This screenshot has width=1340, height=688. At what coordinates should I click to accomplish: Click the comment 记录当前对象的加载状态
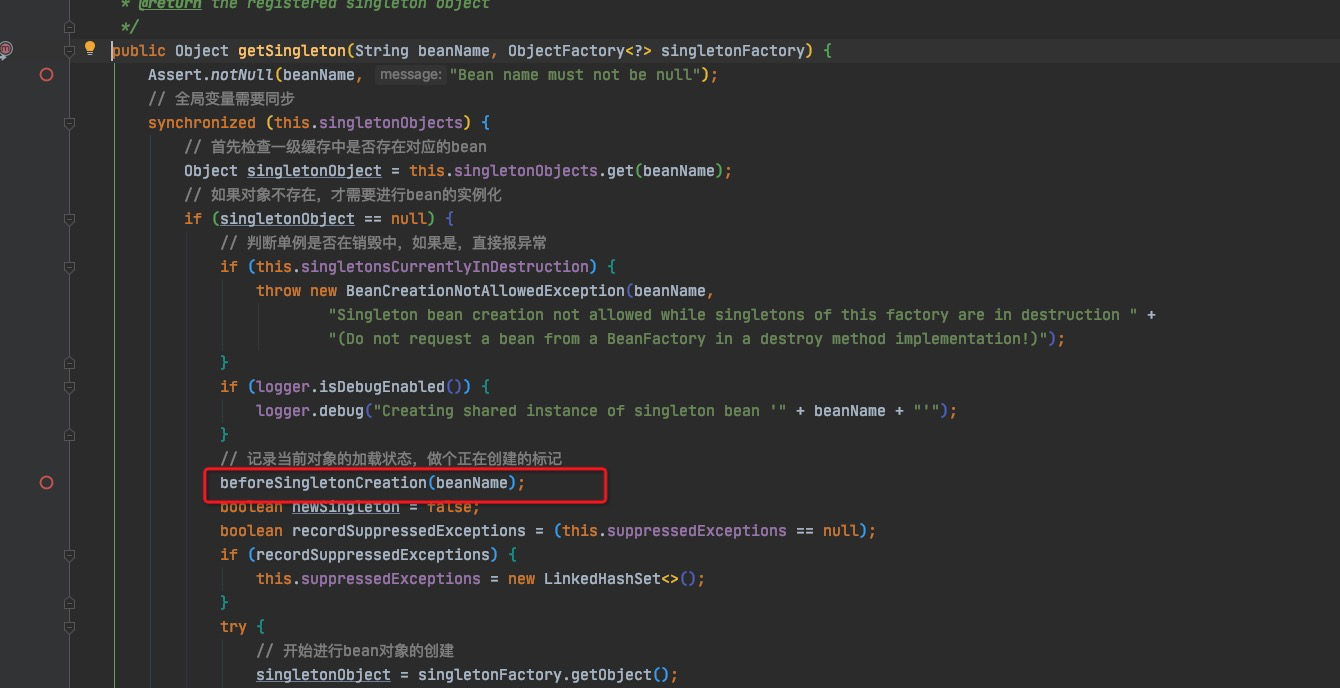pyautogui.click(x=391, y=459)
